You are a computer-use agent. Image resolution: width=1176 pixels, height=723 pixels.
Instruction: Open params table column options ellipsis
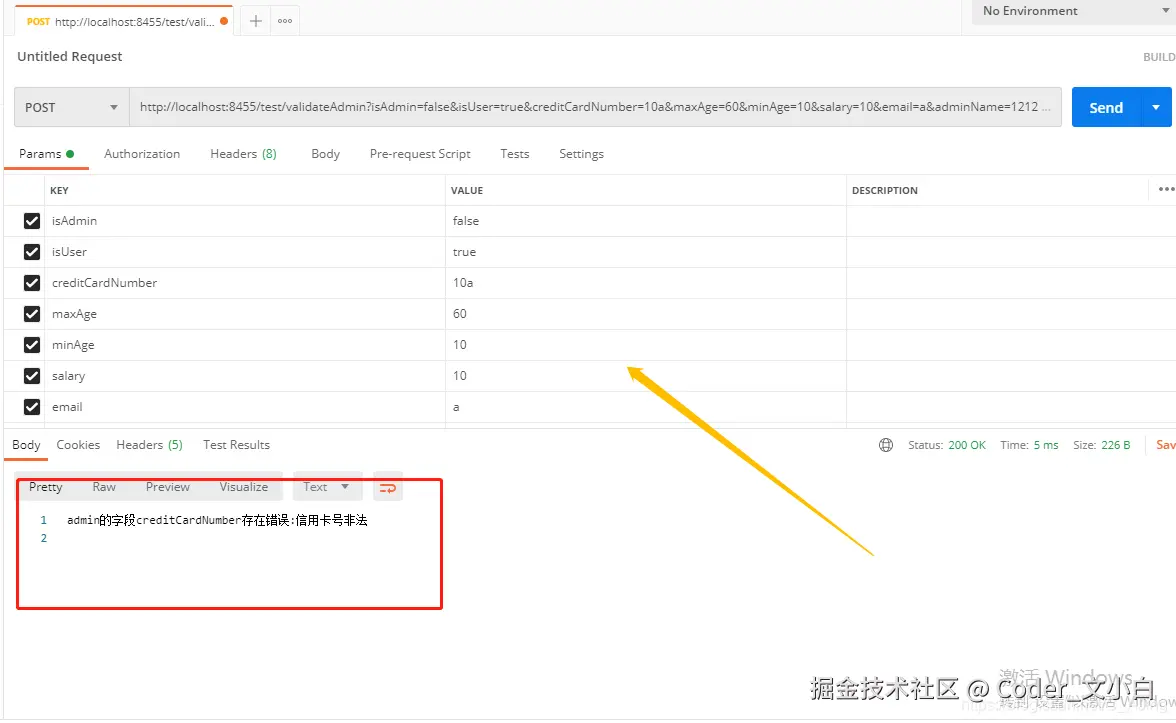pyautogui.click(x=1166, y=189)
